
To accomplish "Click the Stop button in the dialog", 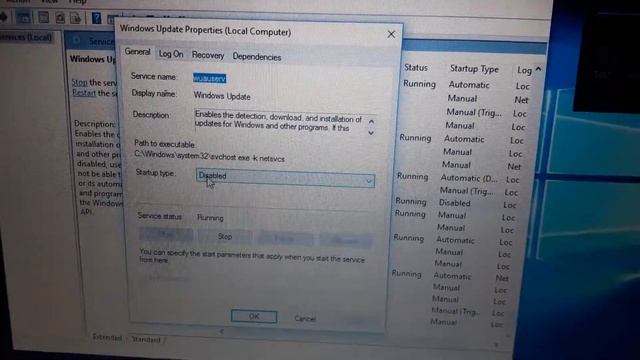I will coord(224,236).
